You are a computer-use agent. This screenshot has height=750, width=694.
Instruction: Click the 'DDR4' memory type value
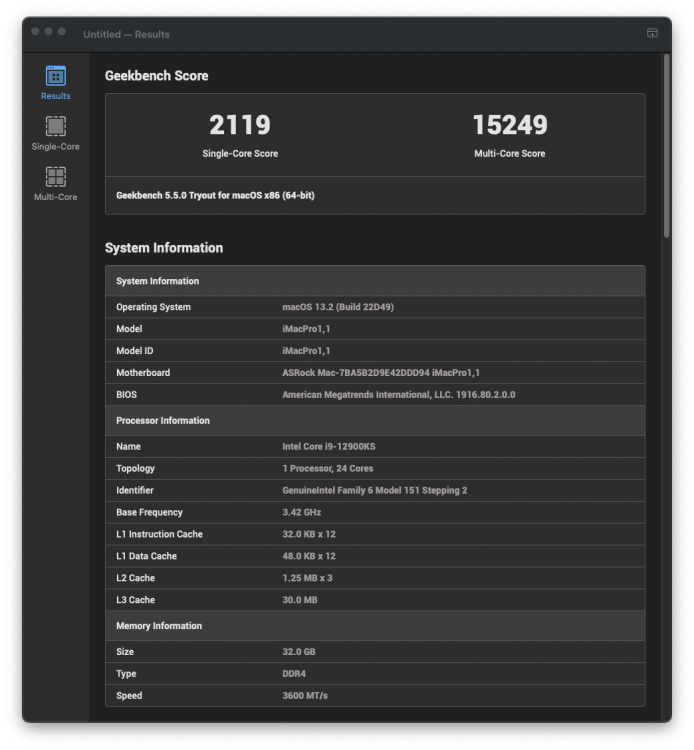294,674
